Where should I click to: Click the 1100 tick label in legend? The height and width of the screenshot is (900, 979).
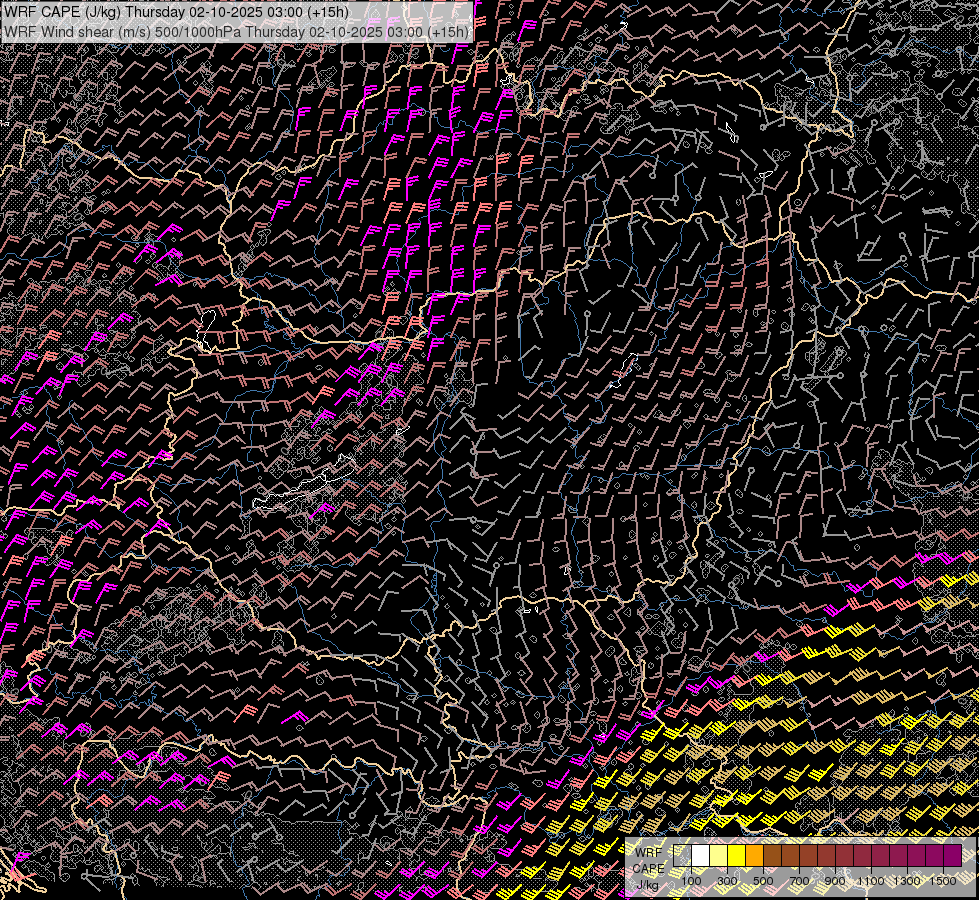click(x=871, y=881)
